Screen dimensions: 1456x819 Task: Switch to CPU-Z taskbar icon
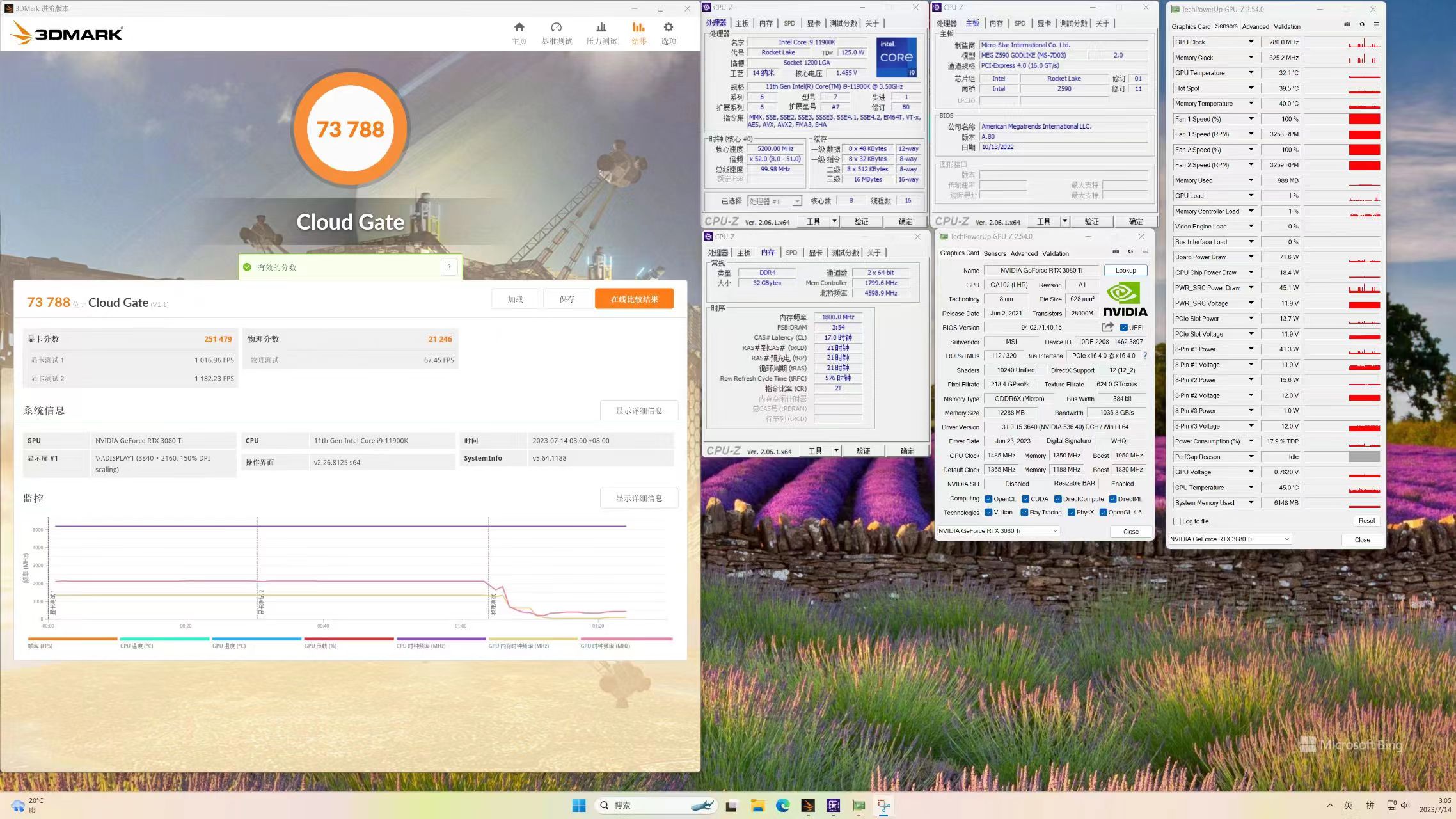click(x=833, y=806)
